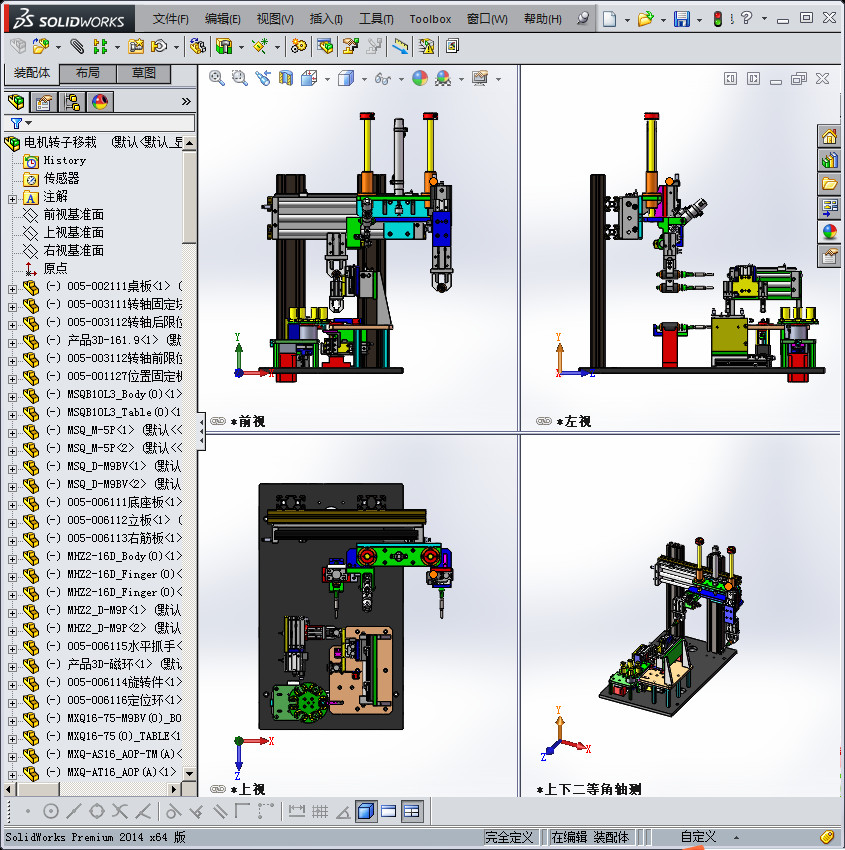This screenshot has height=850, width=845.
Task: Start a New Motion Study
Action: point(298,47)
